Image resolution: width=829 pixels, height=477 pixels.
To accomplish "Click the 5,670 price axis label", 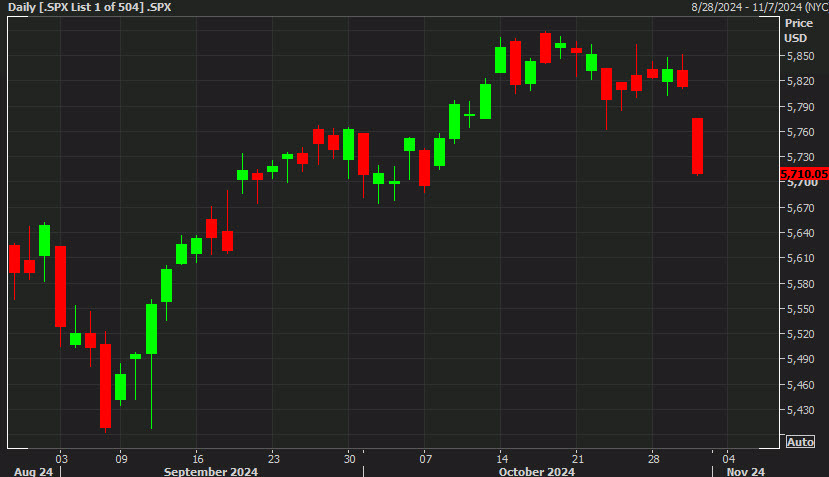I will [800, 208].
